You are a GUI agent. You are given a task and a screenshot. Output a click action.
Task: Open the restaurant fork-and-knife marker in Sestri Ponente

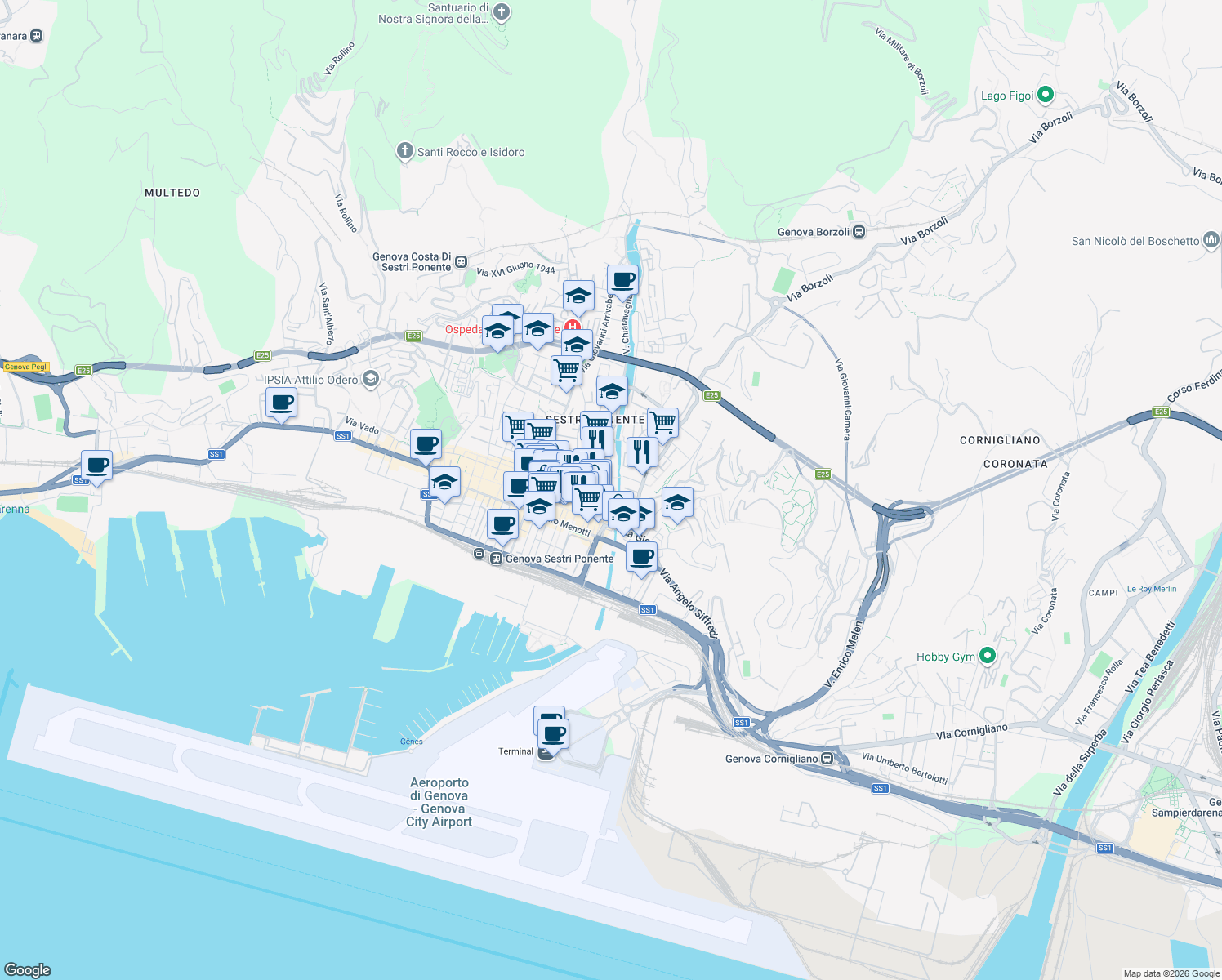point(643,452)
